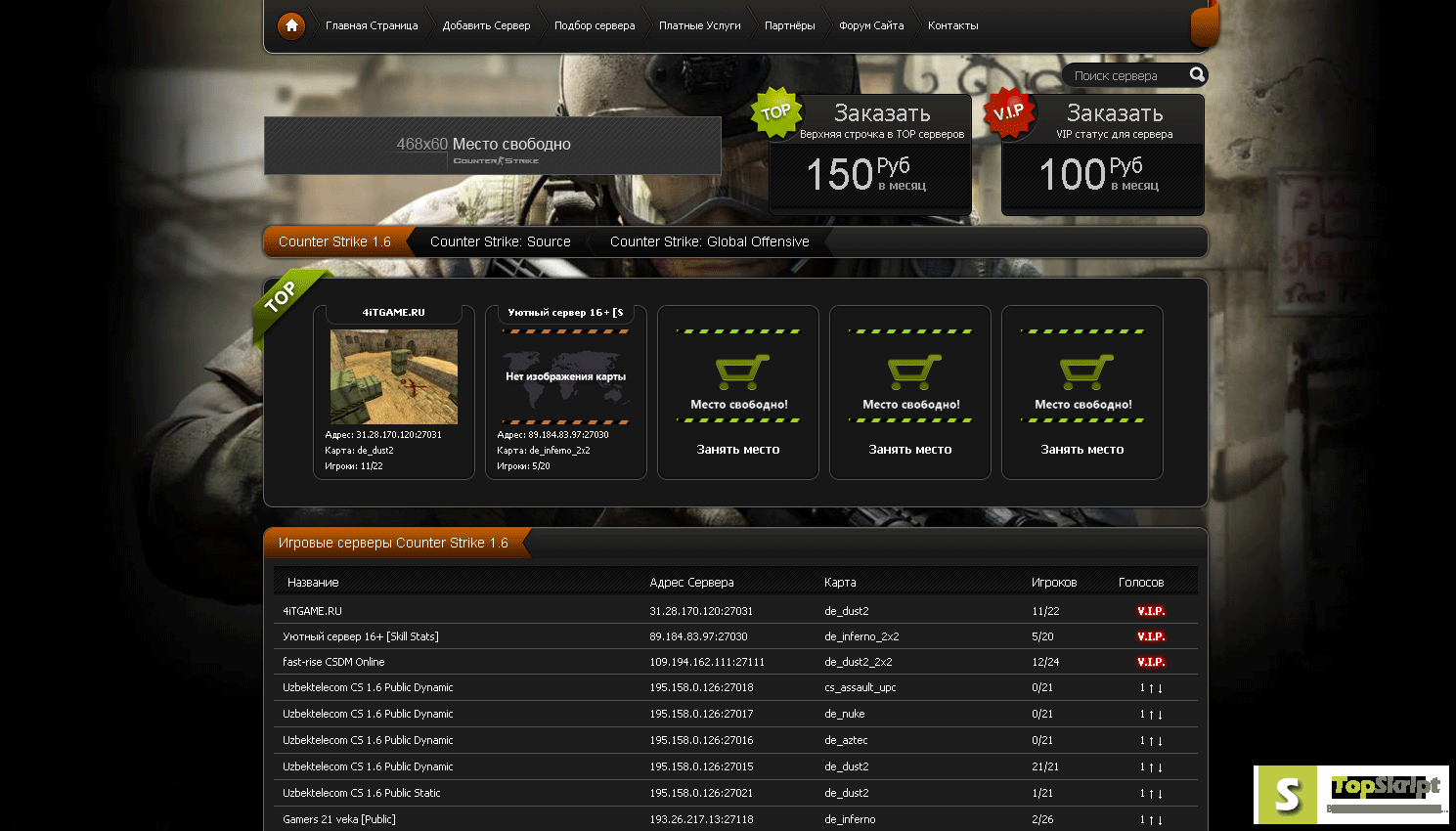Viewport: 1456px width, 831px height.
Task: Click address 31.28.170.120:27031 in table
Action: (x=701, y=611)
